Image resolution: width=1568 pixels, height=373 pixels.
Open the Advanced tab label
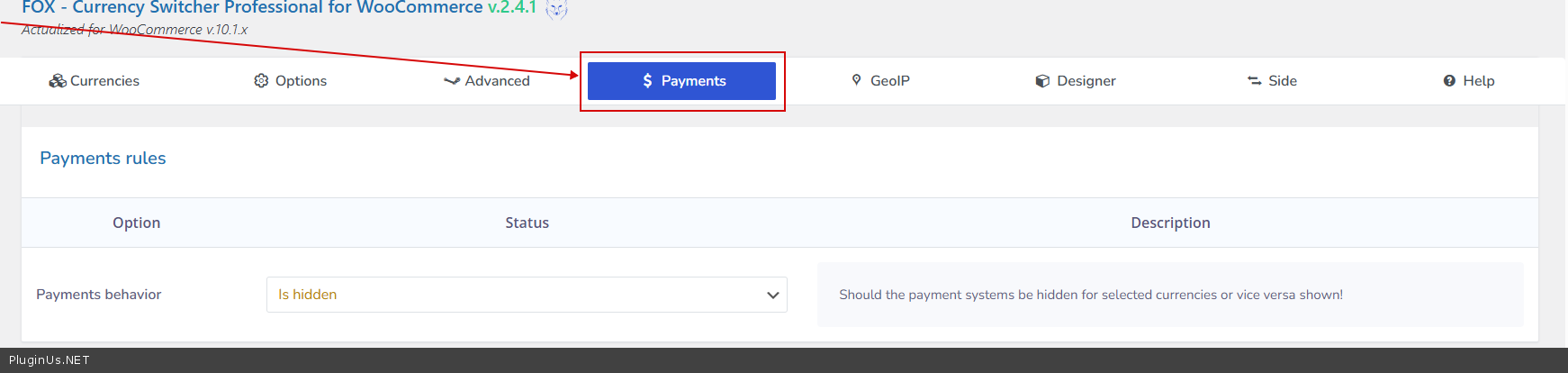(497, 81)
